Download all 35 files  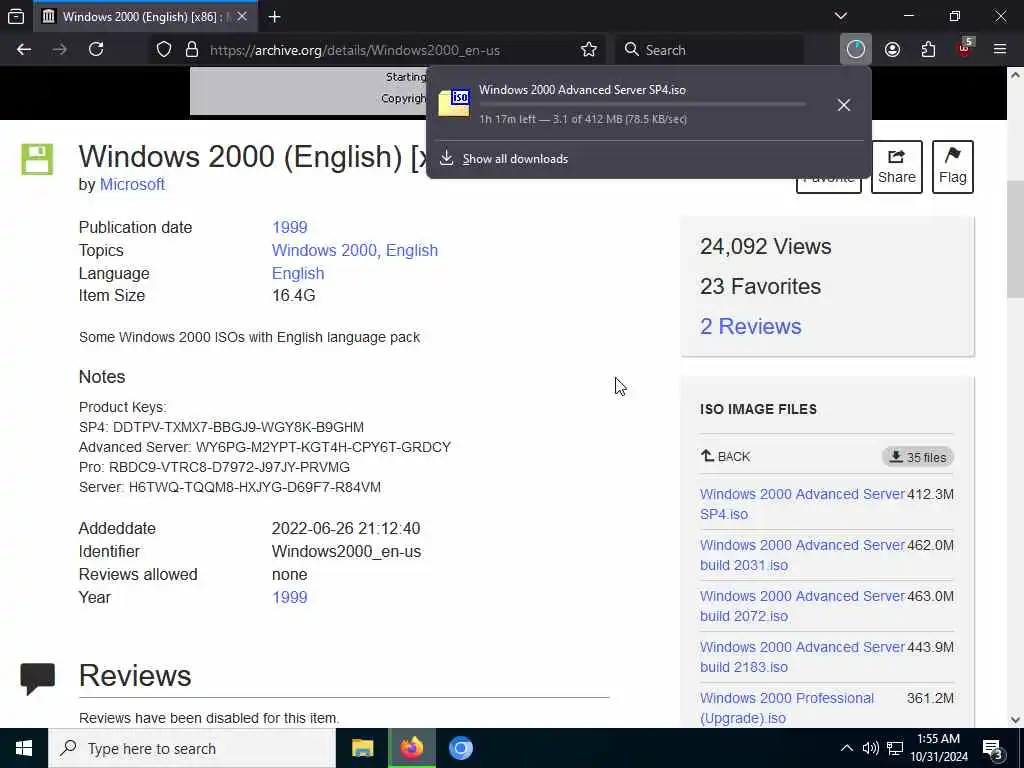918,457
